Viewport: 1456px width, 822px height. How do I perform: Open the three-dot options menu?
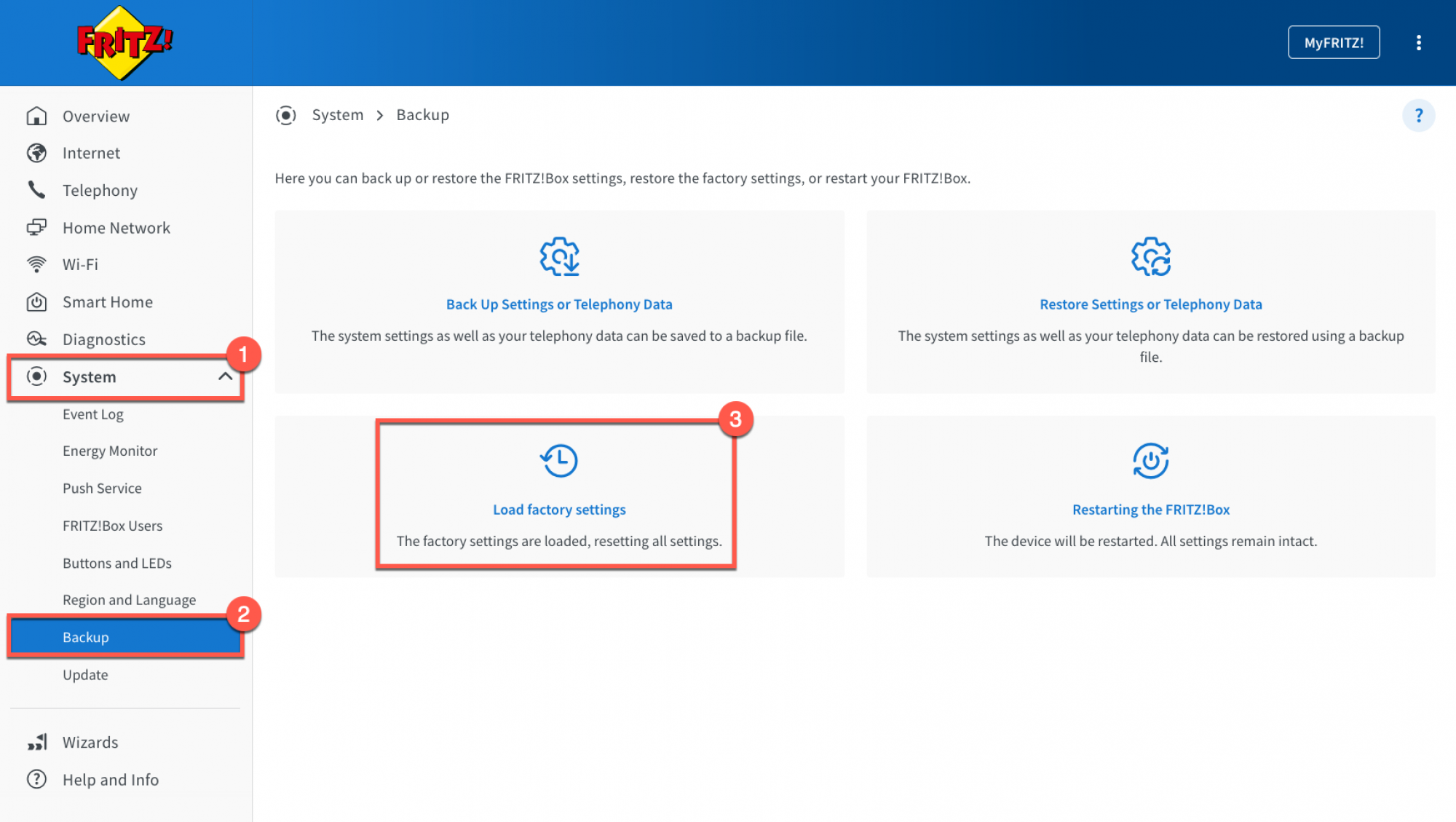[1418, 42]
